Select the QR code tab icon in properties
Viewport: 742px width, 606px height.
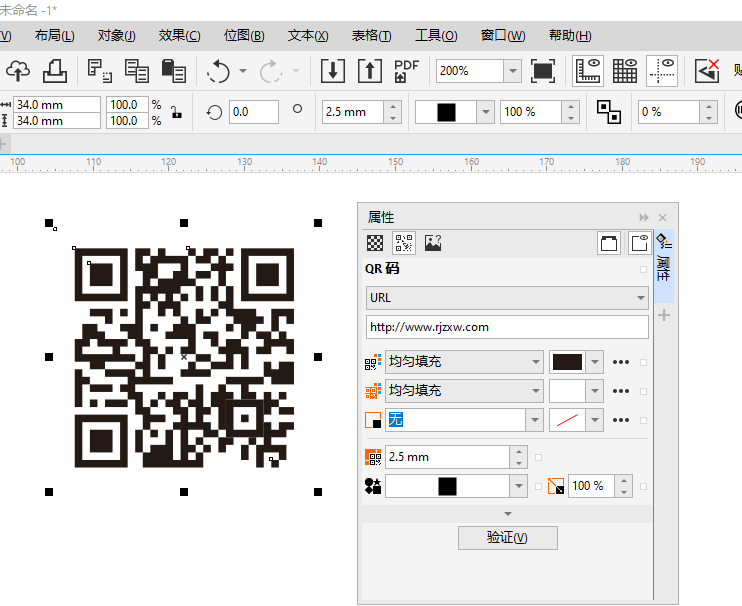(x=404, y=242)
